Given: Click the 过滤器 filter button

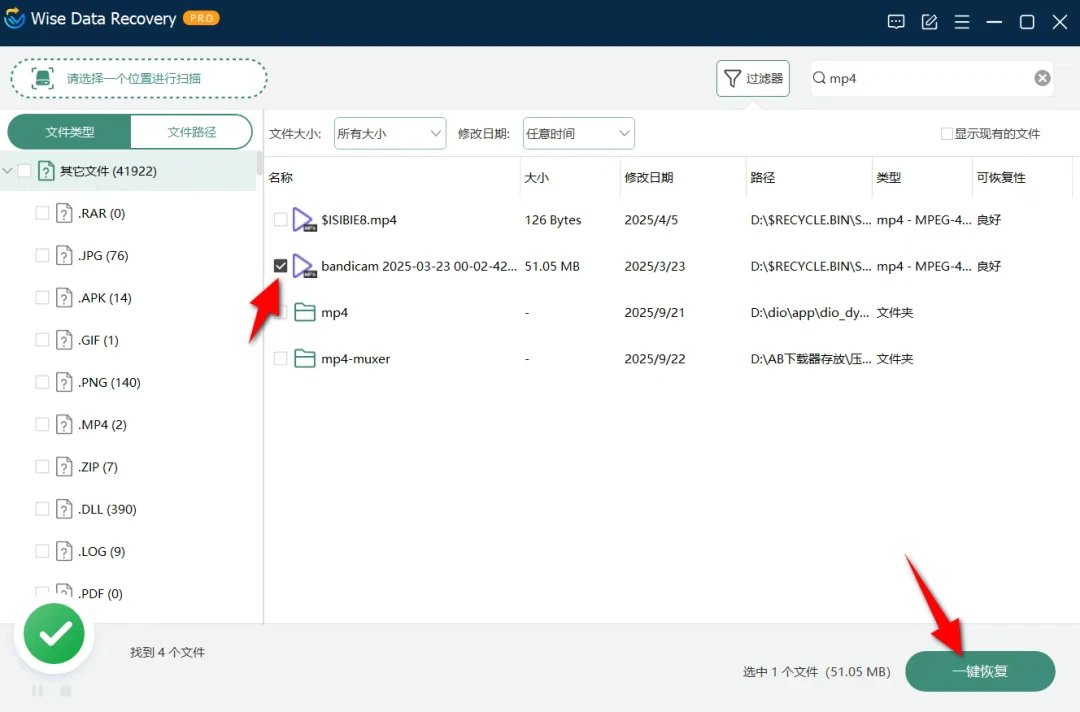Looking at the screenshot, I should (x=752, y=78).
